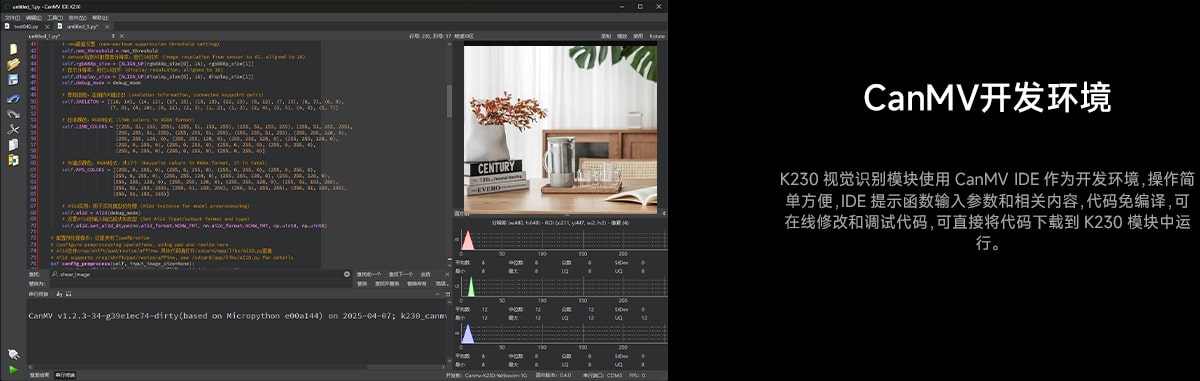
Task: Undo with the blue curved arrow icon
Action: 13,98
